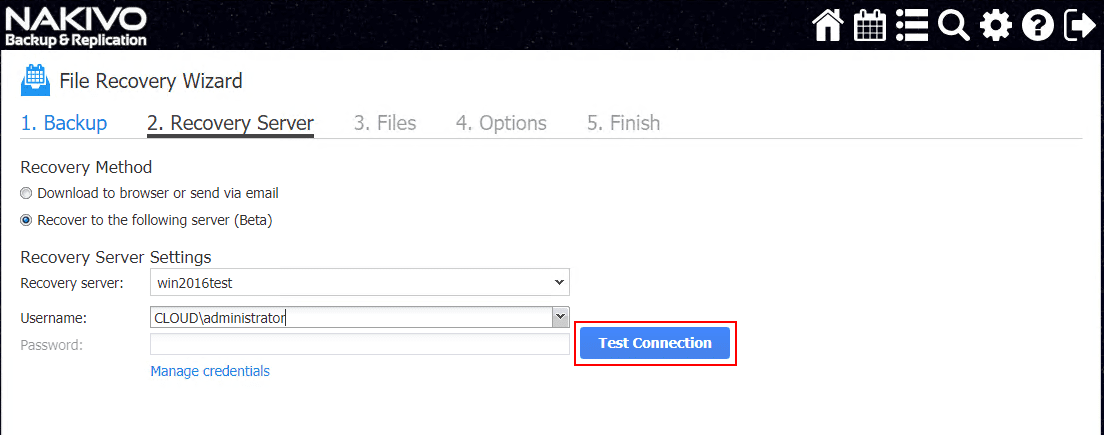This screenshot has width=1104, height=435.
Task: Open the 4. Options step
Action: pyautogui.click(x=501, y=123)
